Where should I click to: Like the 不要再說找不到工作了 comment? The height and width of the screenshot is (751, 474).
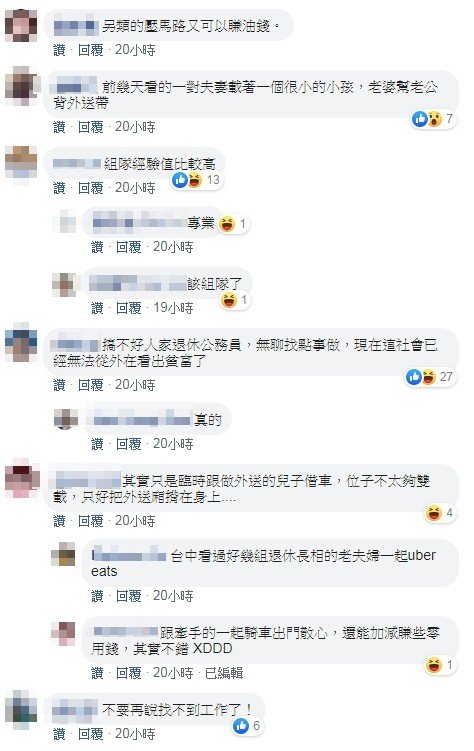(59, 734)
